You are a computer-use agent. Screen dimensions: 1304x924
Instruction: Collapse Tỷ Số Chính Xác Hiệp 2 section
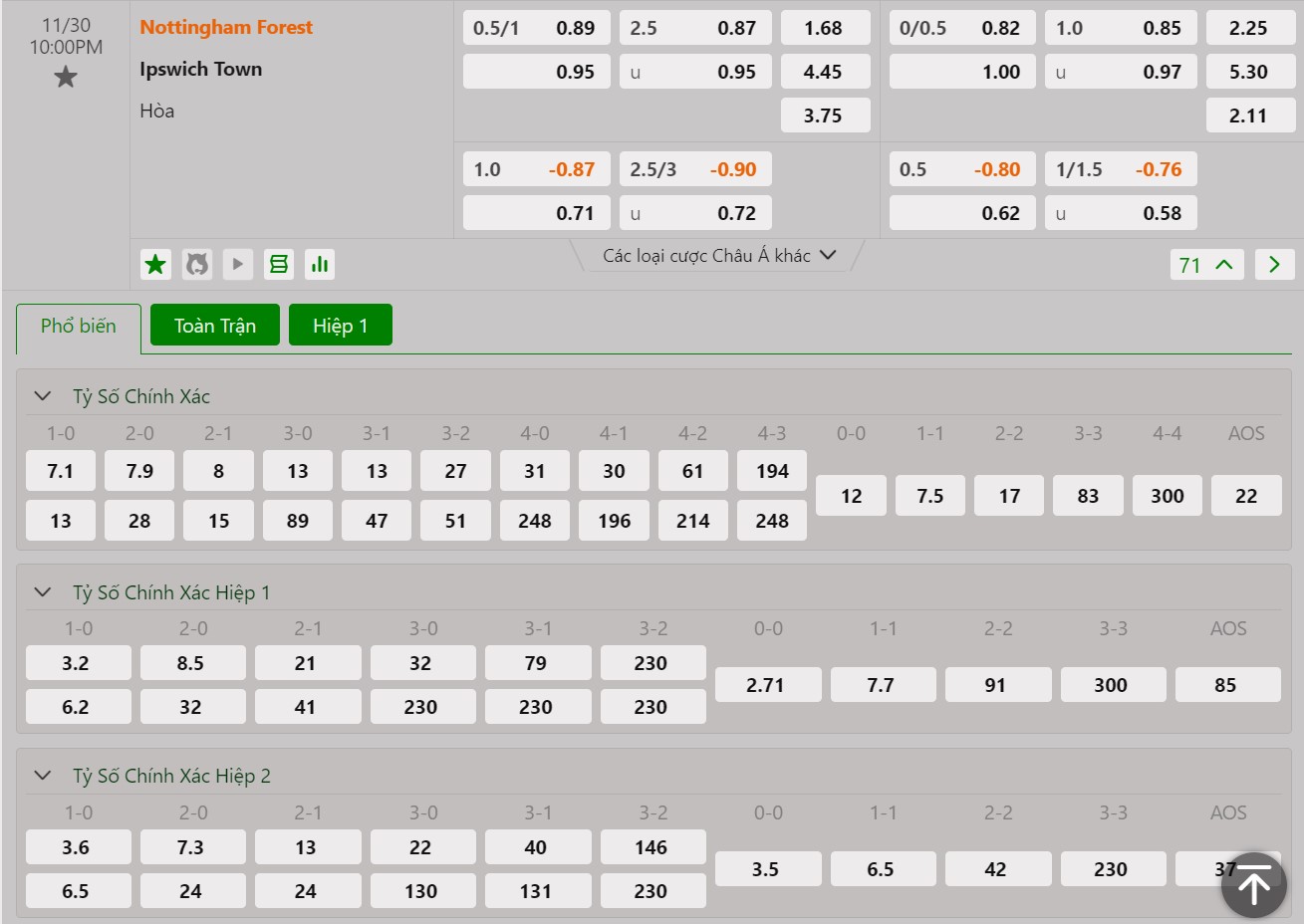pos(43,776)
